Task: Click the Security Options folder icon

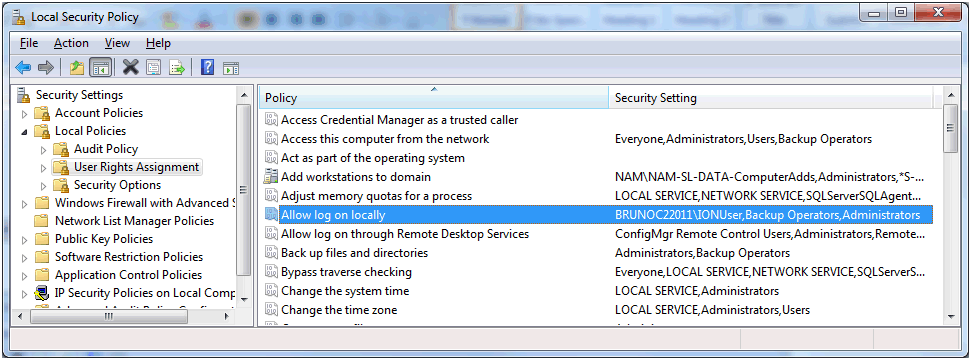Action: pyautogui.click(x=61, y=185)
